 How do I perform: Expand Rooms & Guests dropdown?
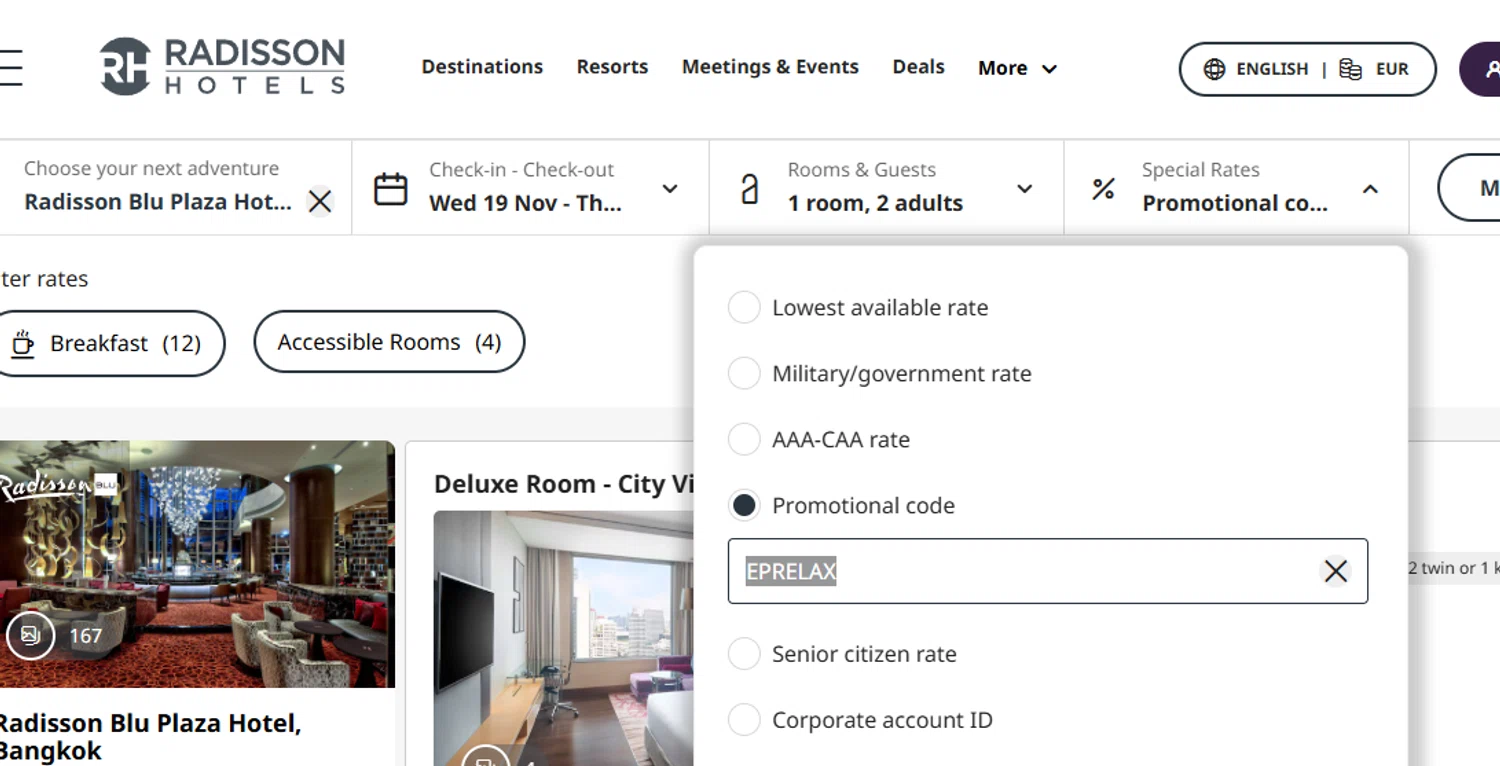[x=1024, y=189]
